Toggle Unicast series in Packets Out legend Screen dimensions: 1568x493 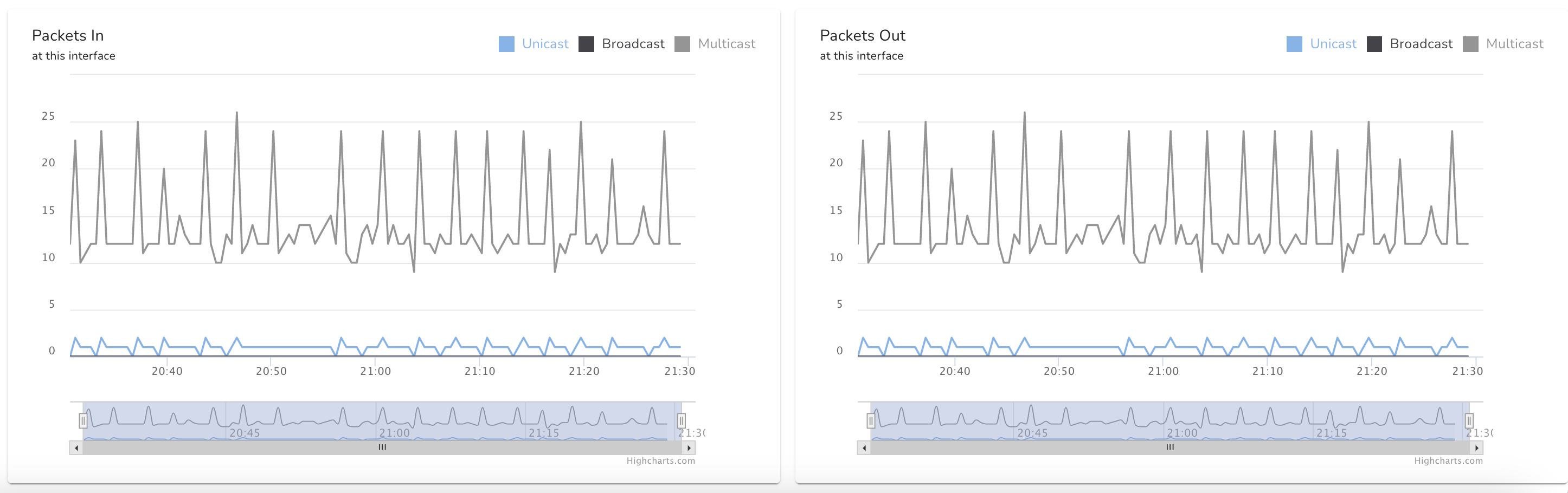pos(1333,44)
